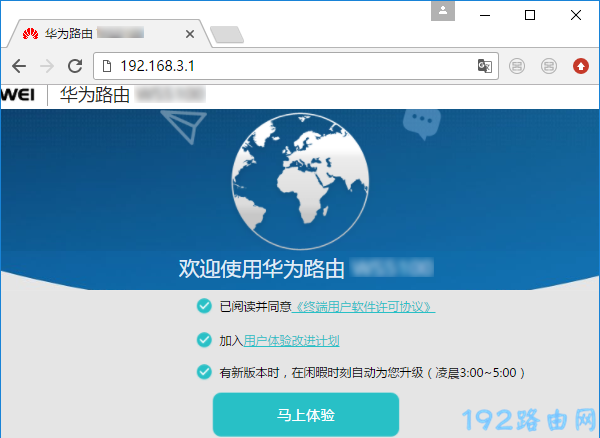Open the Chrome user profile icon
600x438 pixels.
[x=443, y=11]
